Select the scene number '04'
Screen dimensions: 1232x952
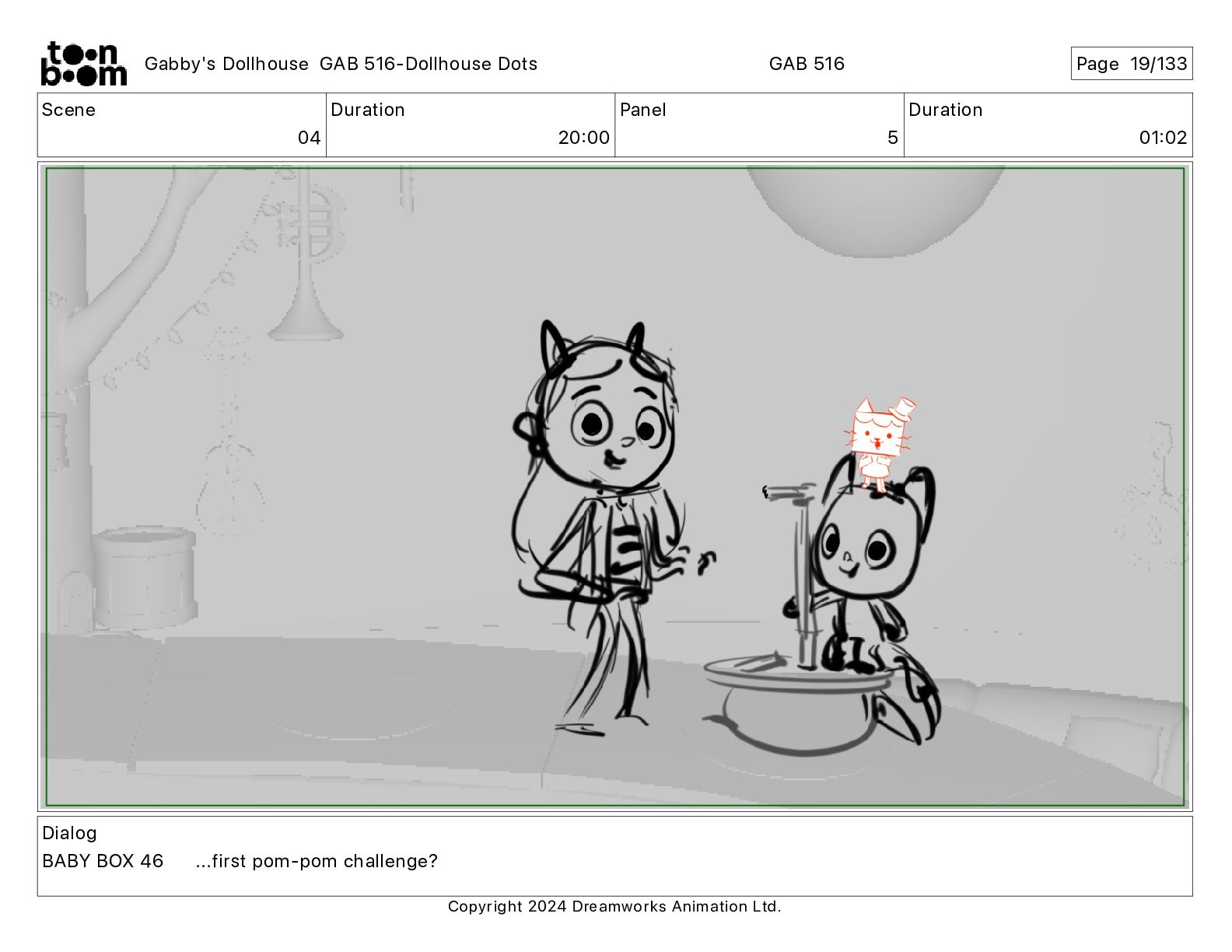[309, 138]
